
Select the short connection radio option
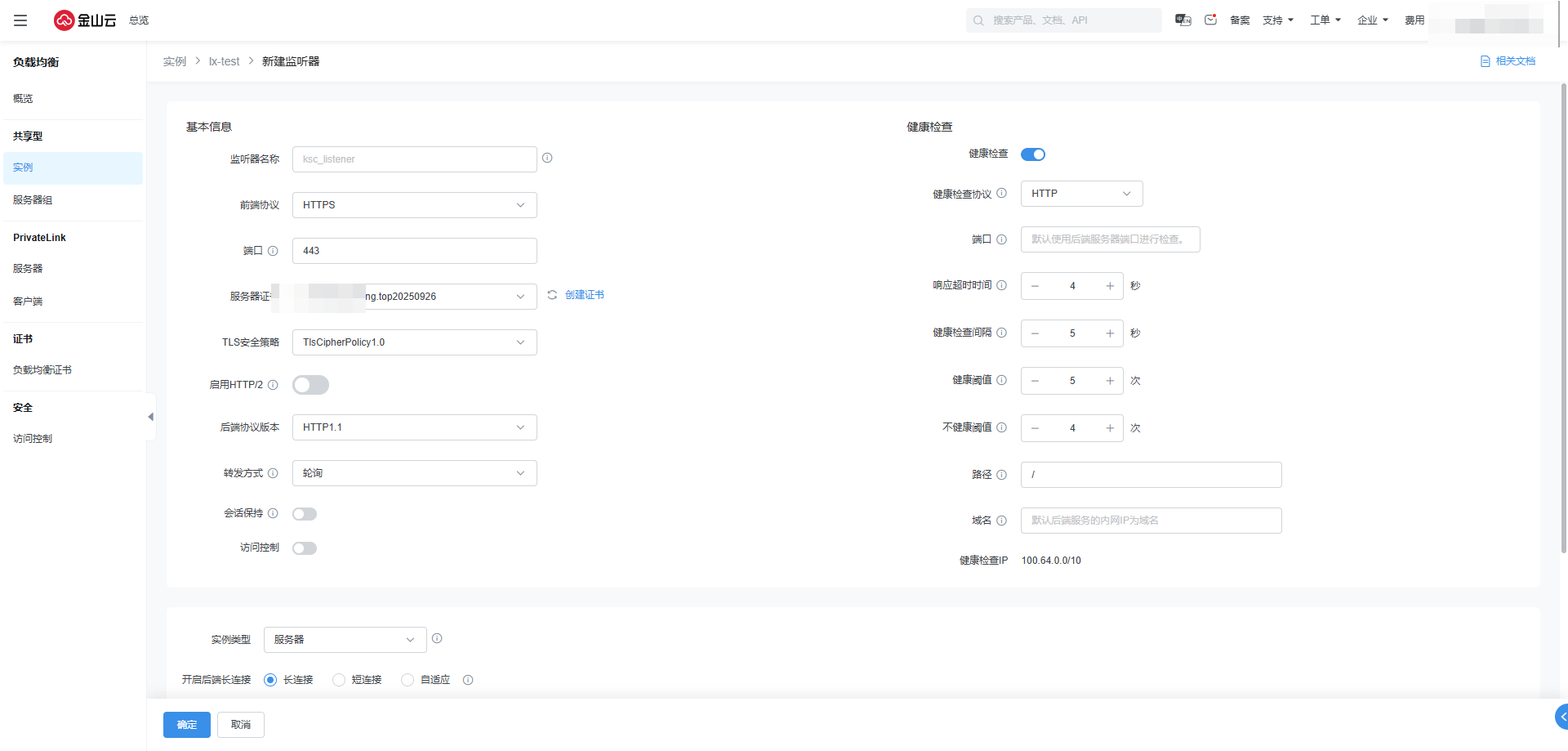coord(339,680)
